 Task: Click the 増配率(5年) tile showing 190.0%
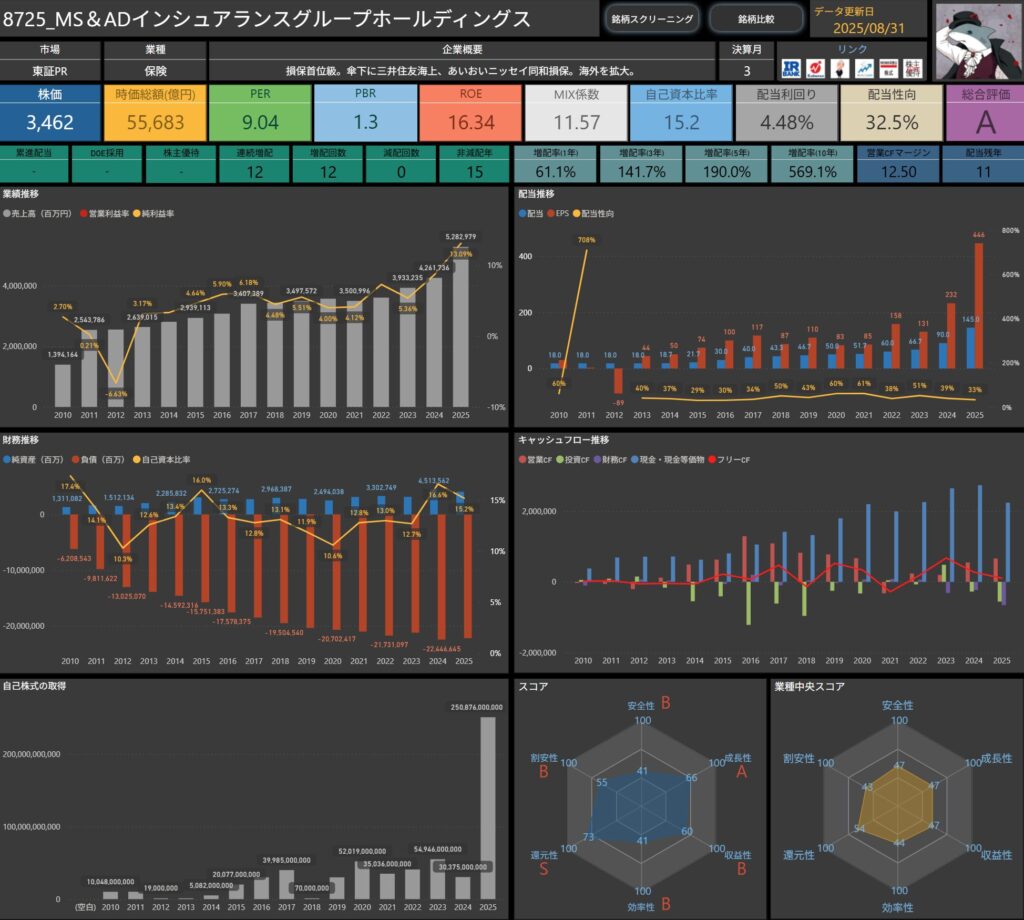coord(727,164)
